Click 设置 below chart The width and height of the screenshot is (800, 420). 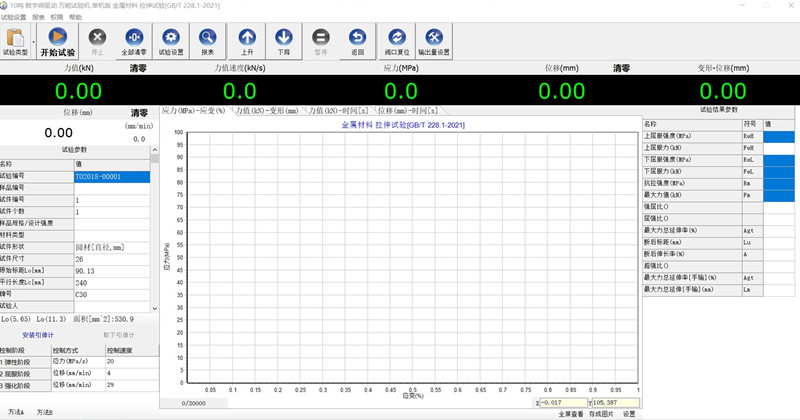tap(629, 414)
